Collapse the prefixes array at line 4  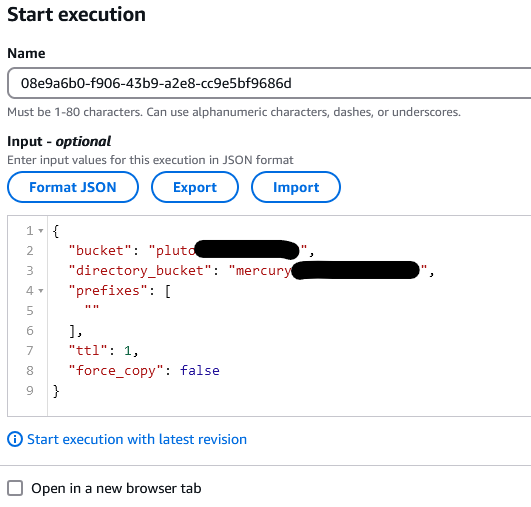pyautogui.click(x=41, y=291)
